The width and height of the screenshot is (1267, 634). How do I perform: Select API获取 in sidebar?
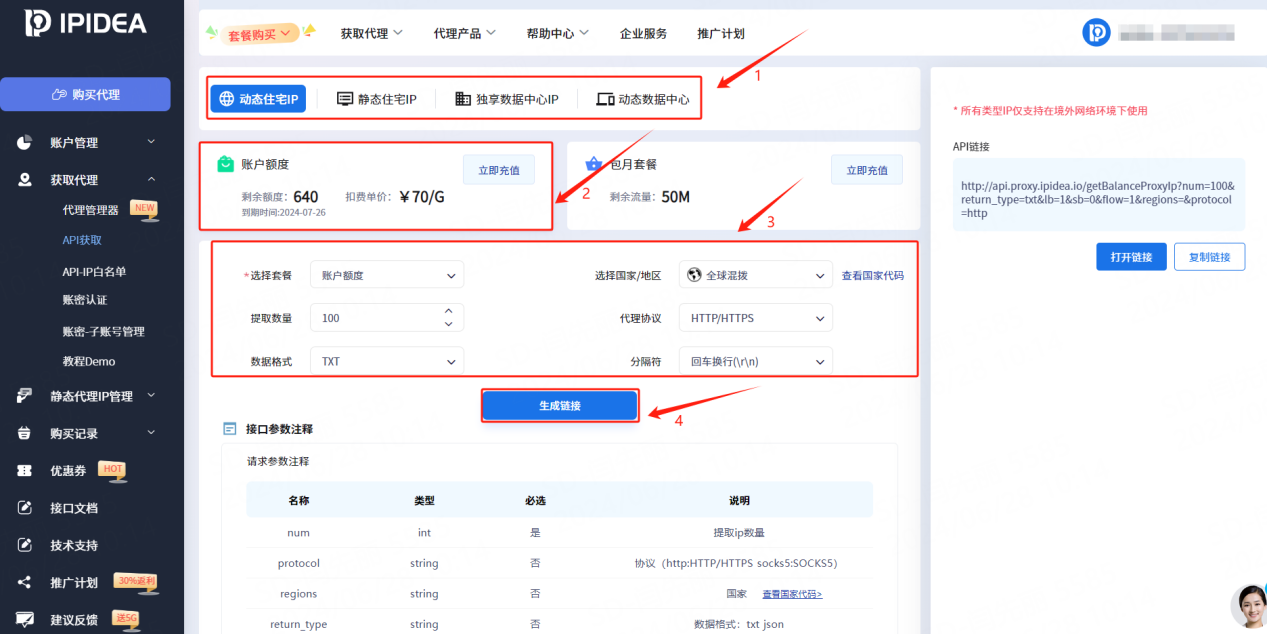pos(82,240)
